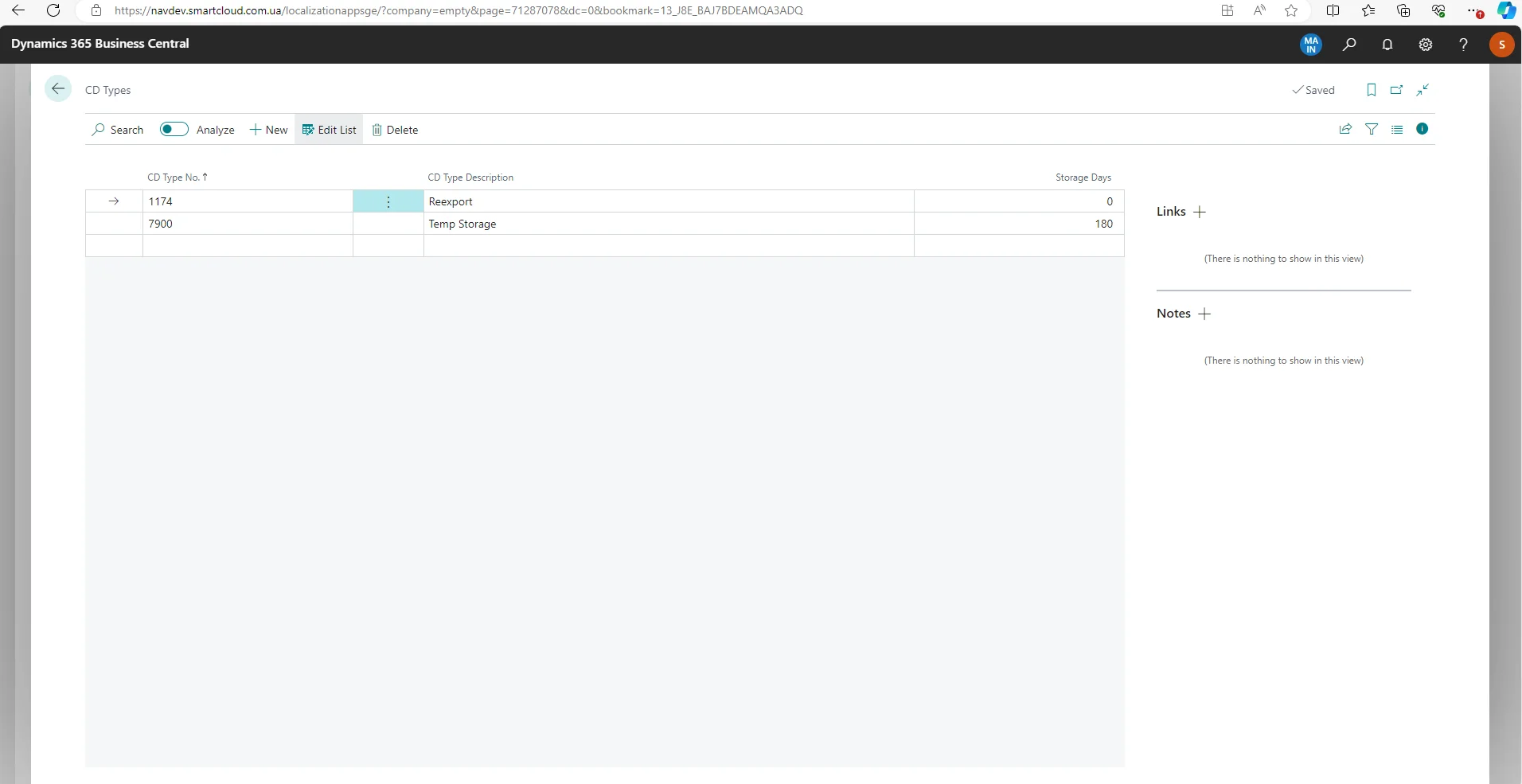This screenshot has height=784, width=1522.
Task: Open the Share icon in the action bar
Action: tap(1345, 129)
